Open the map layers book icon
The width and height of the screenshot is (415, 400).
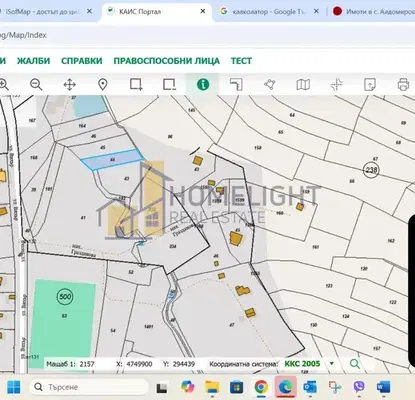point(303,85)
